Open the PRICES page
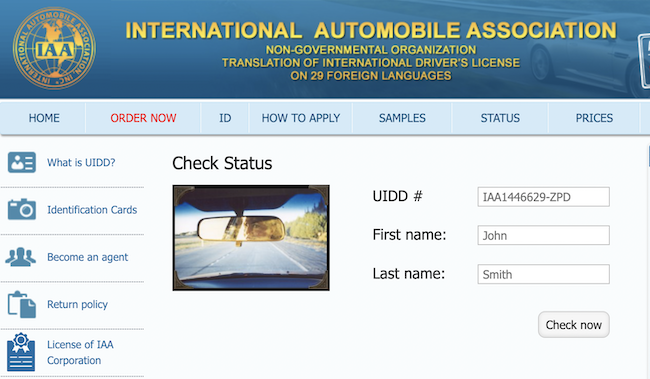Viewport: 650px width, 379px height. pyautogui.click(x=594, y=118)
